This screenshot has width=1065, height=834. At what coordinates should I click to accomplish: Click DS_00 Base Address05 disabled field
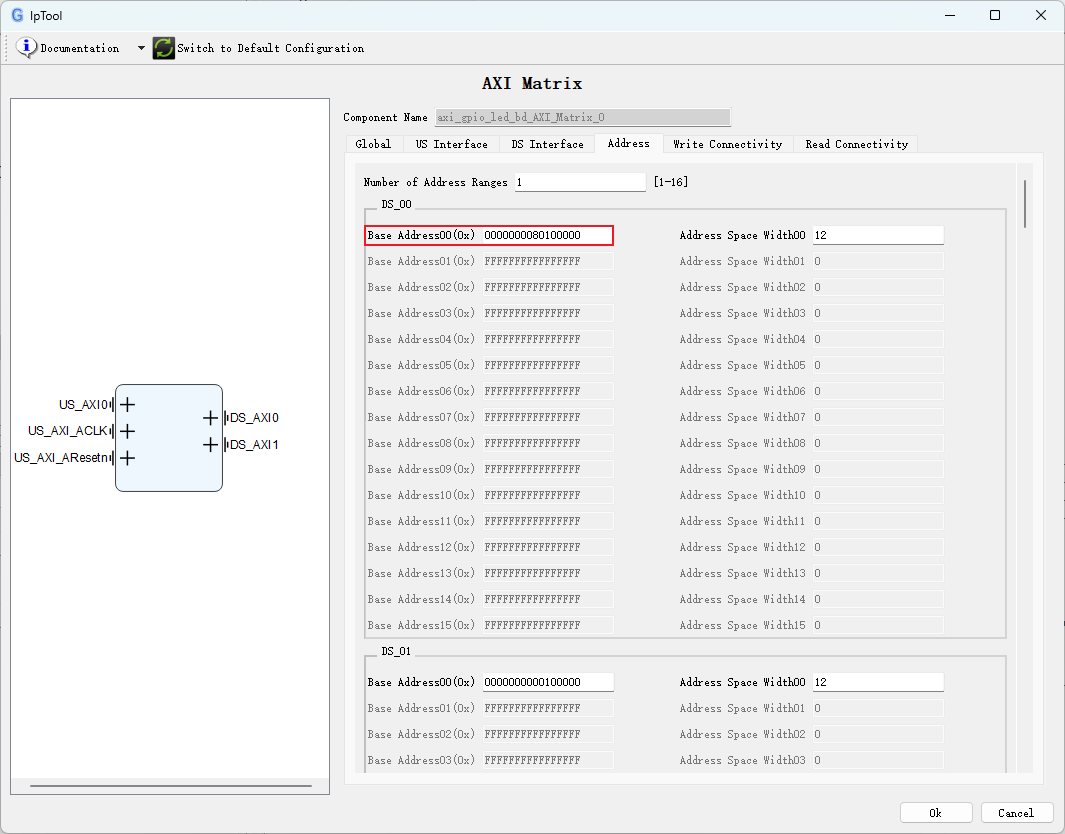[x=548, y=365]
